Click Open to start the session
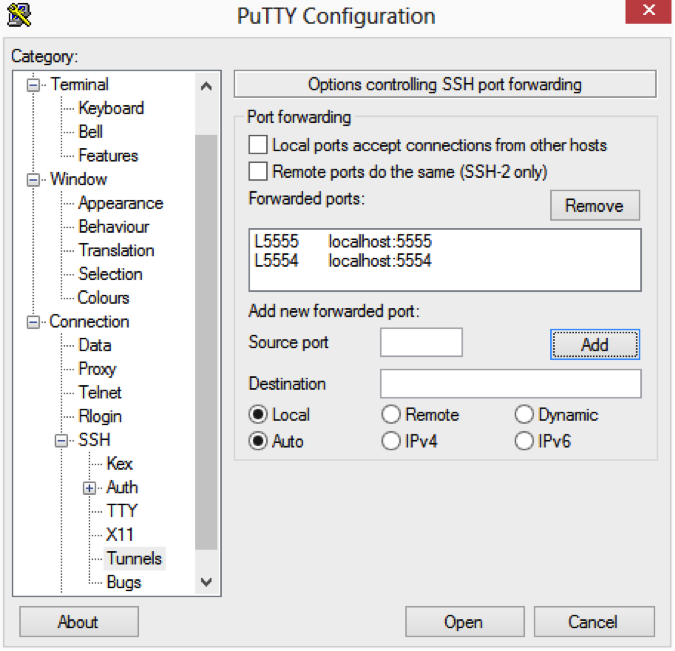675x651 pixels. tap(463, 622)
